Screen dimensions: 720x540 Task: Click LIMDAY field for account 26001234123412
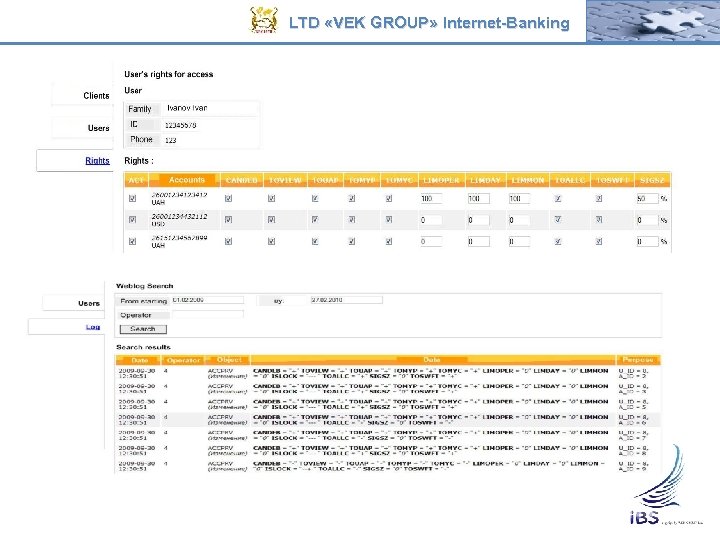click(x=479, y=198)
